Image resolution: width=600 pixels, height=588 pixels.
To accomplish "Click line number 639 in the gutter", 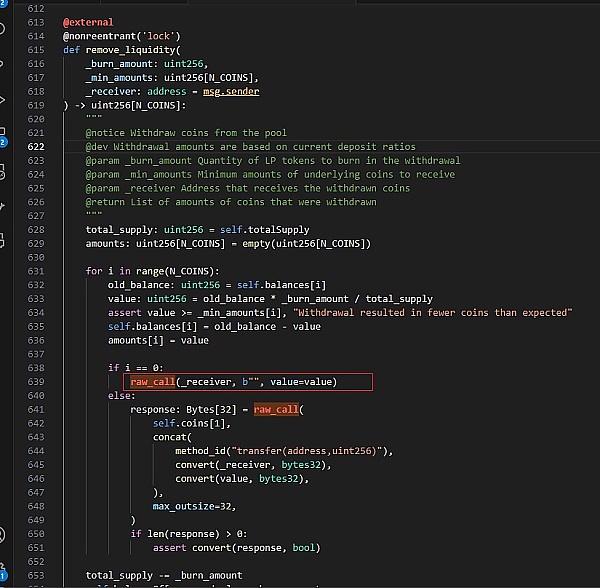I will [36, 382].
